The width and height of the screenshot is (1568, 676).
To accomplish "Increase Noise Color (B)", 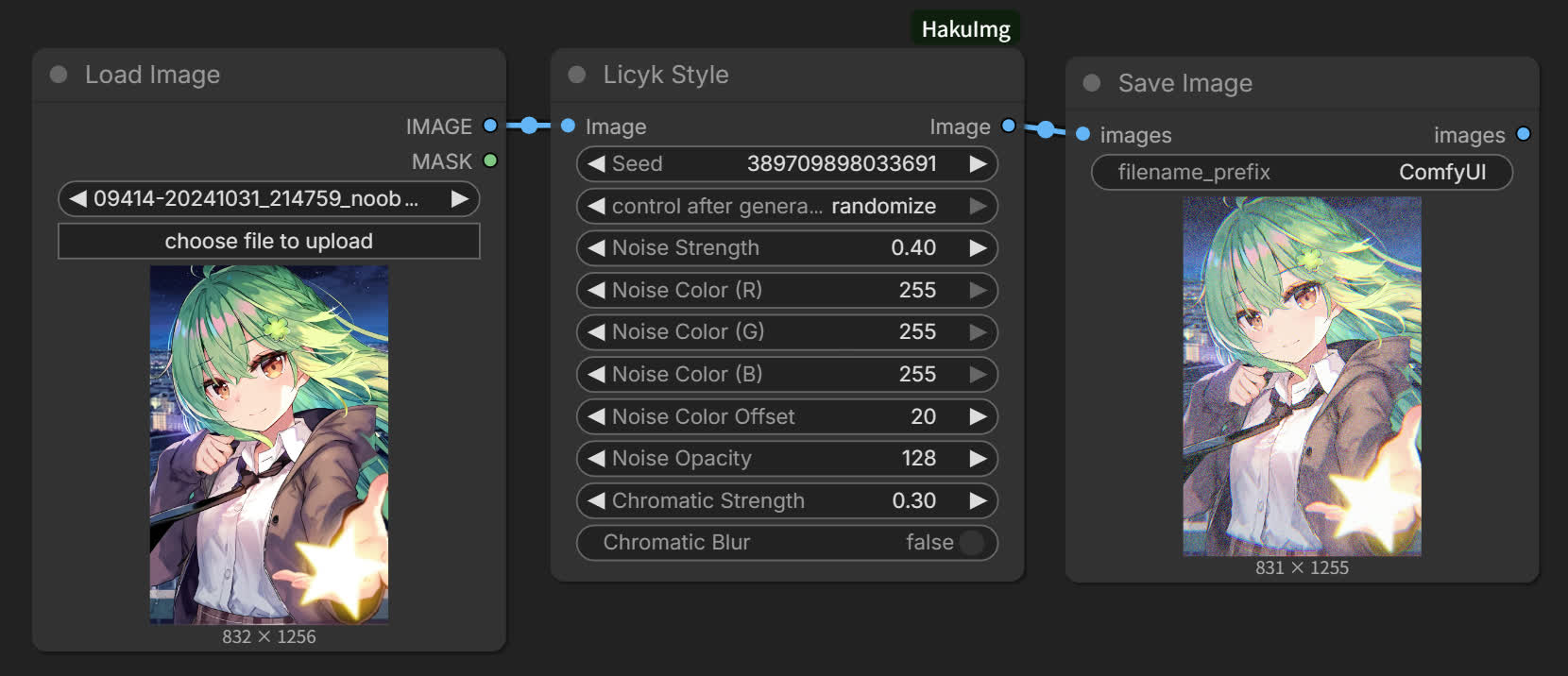I will click(978, 374).
